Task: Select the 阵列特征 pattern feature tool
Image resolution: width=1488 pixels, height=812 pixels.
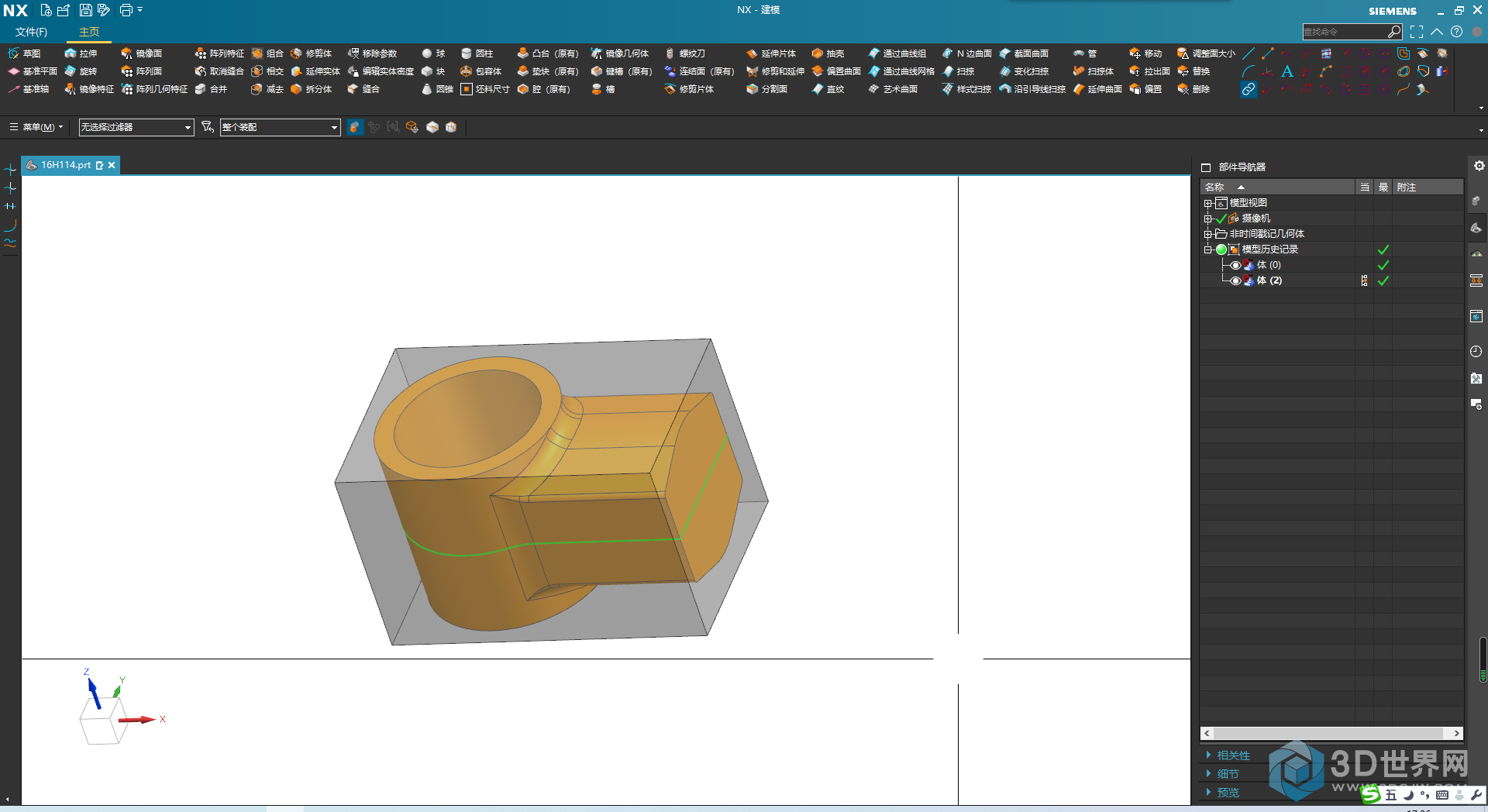Action: click(x=219, y=53)
